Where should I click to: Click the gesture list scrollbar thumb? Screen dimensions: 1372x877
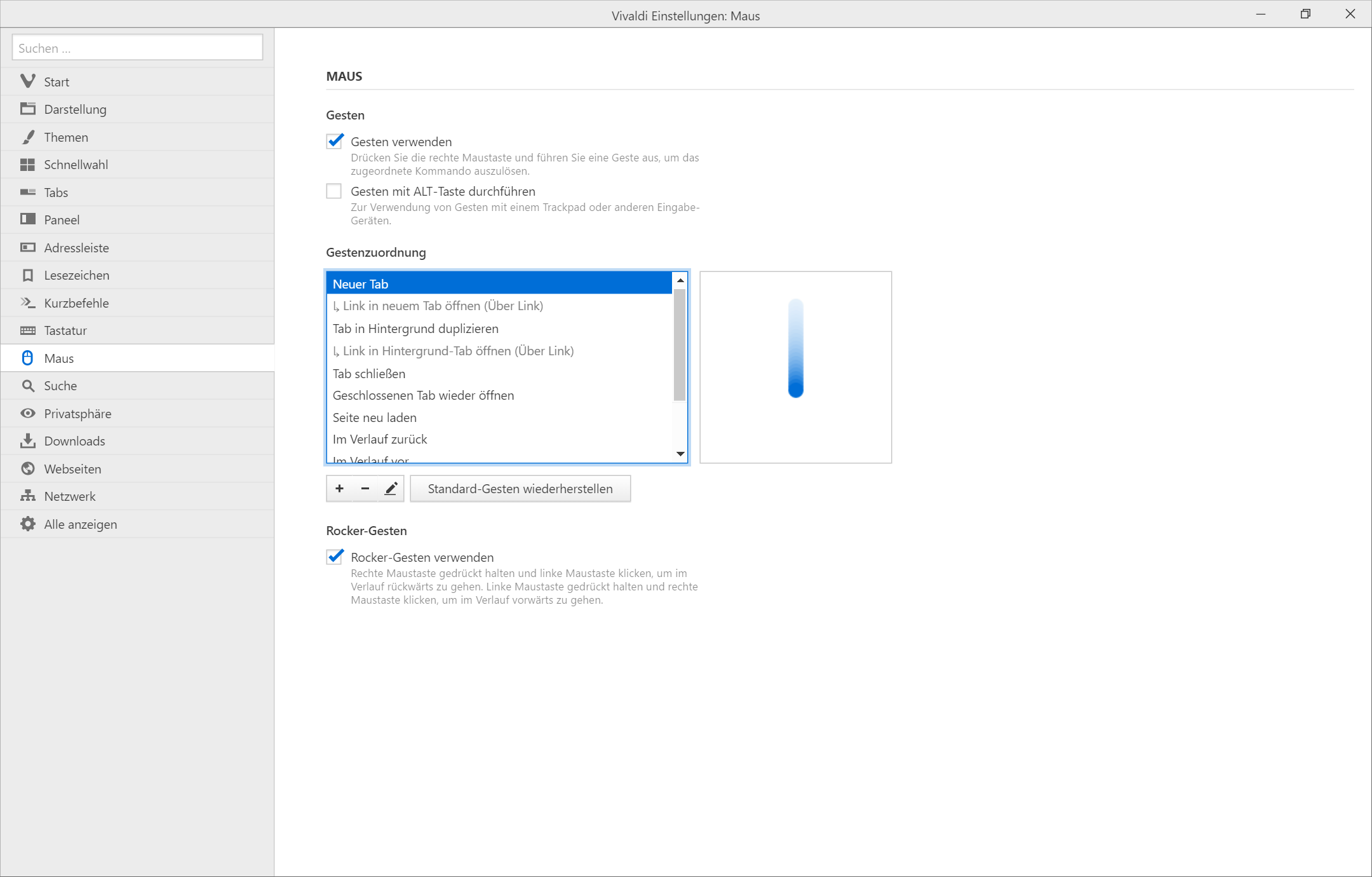(x=680, y=345)
